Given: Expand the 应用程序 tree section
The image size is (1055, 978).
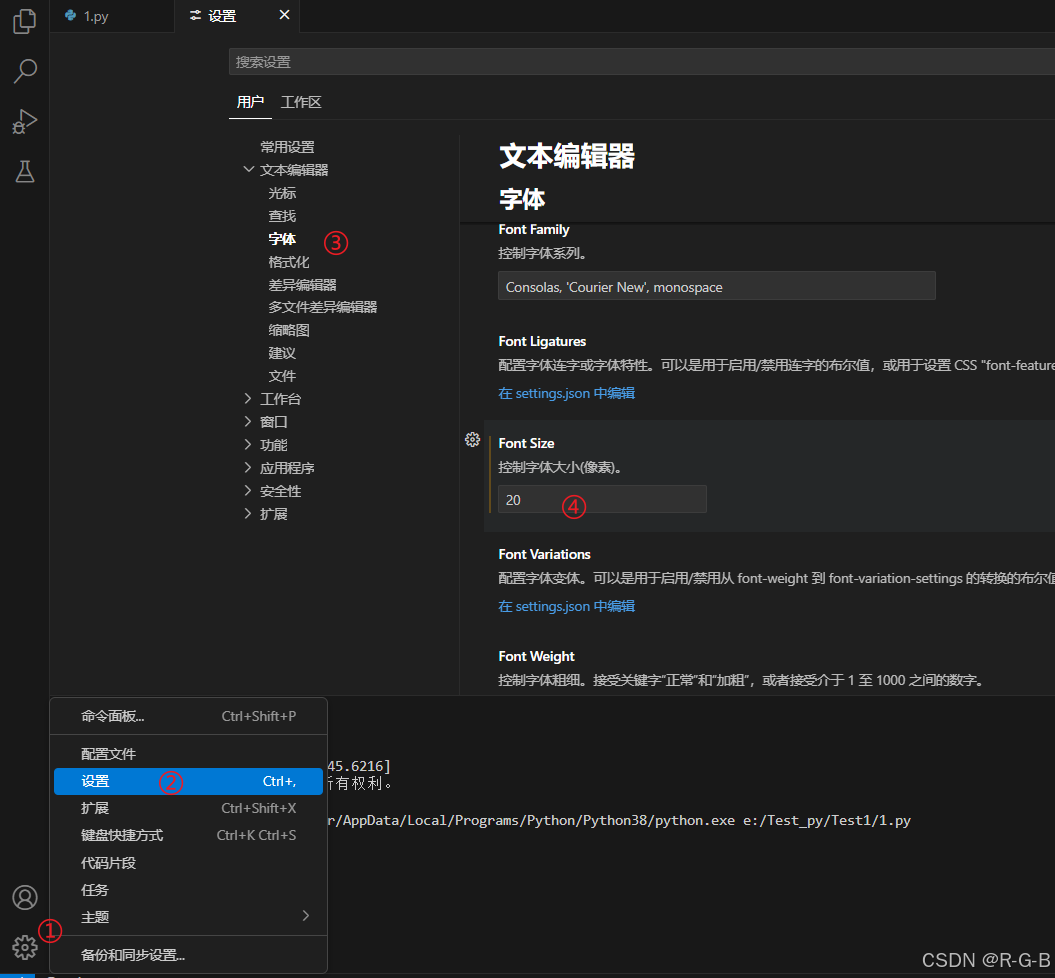Looking at the screenshot, I should point(248,467).
